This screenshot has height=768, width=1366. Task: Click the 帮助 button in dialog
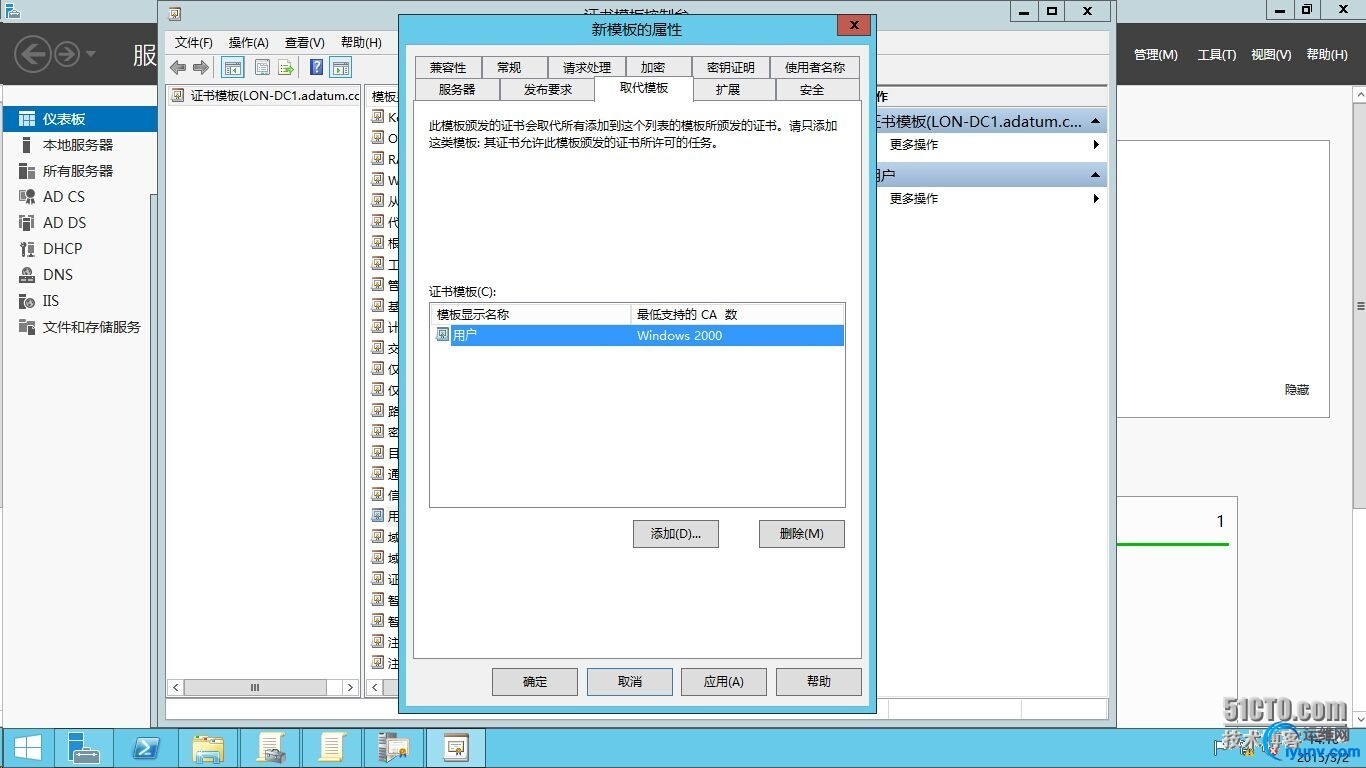pyautogui.click(x=819, y=682)
